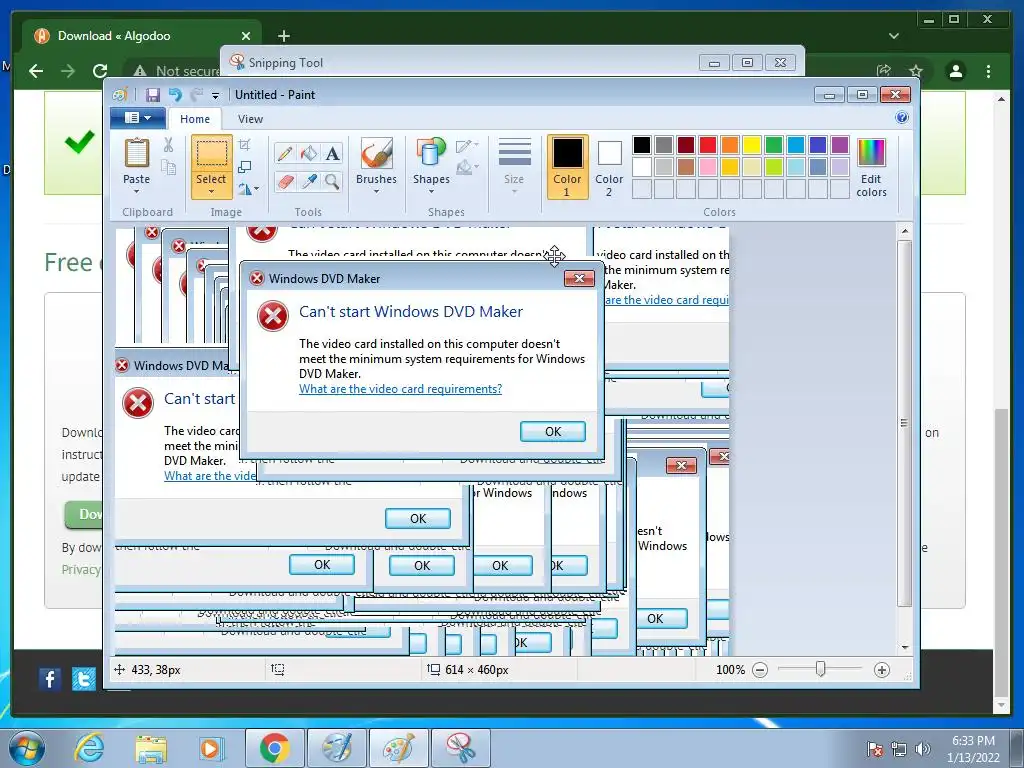Click OK in the Windows DVD Maker dialog
Screen dimensions: 1024x768
coord(552,432)
